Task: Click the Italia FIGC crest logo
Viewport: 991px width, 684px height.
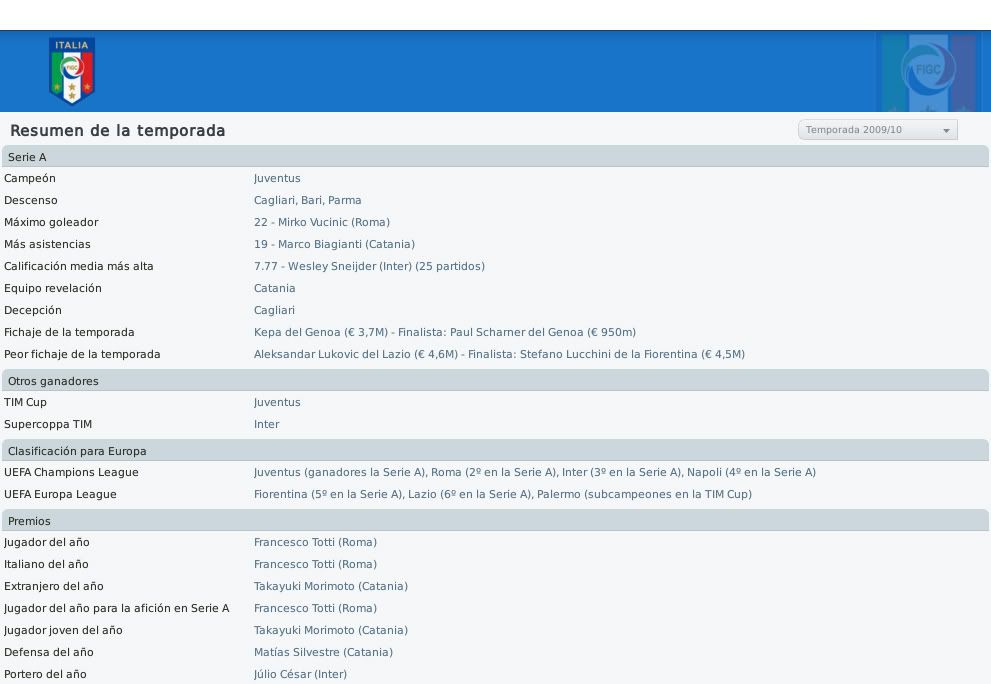Action: pos(72,70)
